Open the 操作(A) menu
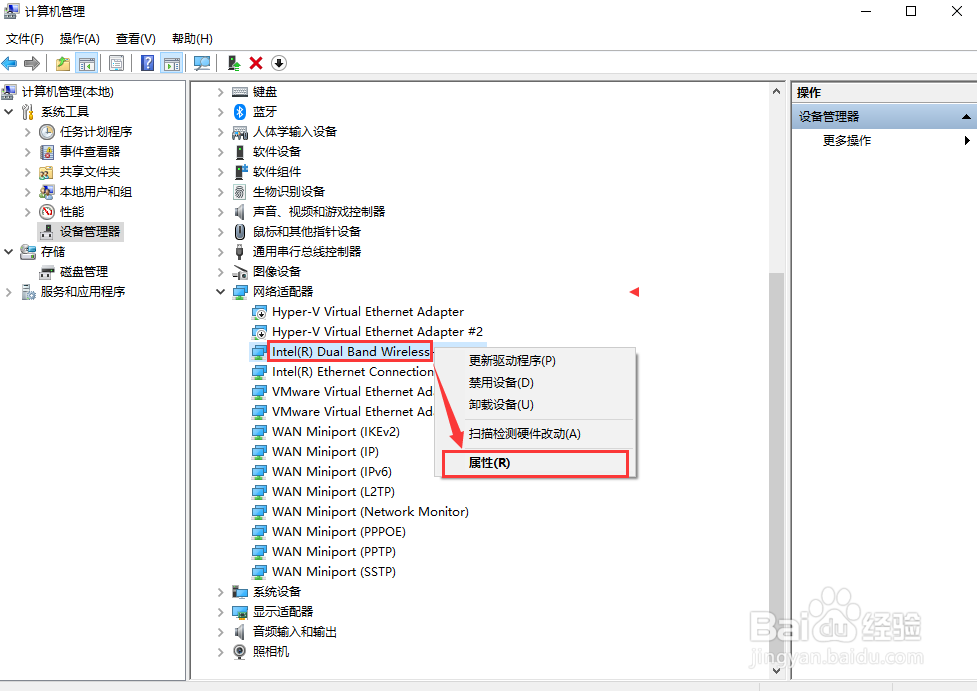Screen dimensions: 977x691 coord(80,39)
